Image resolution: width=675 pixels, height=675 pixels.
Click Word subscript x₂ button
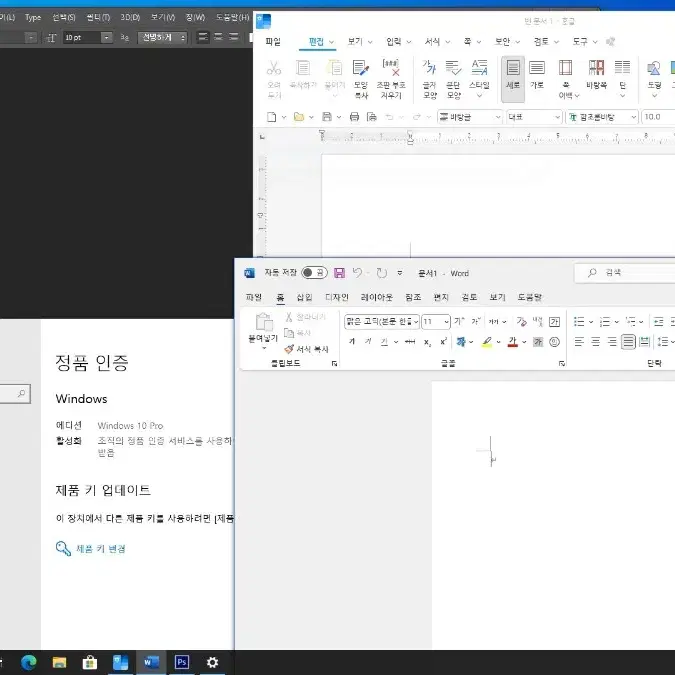coord(427,342)
